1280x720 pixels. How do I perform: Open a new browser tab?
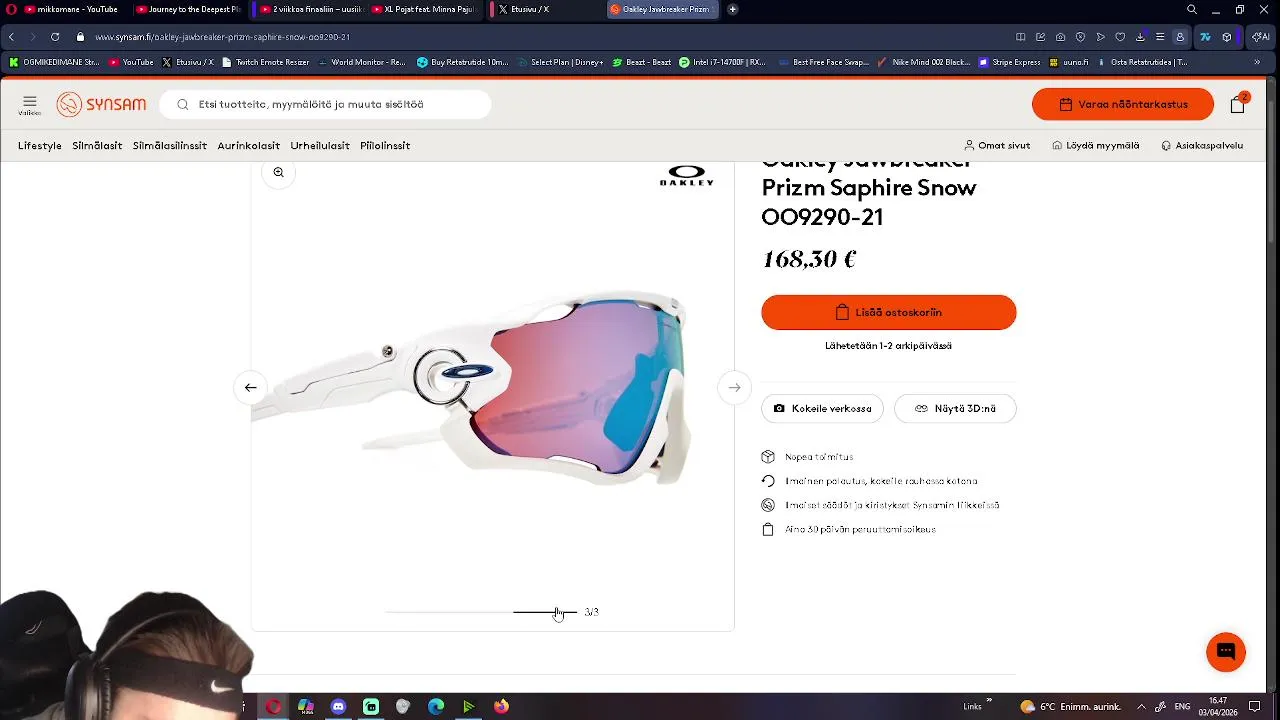pyautogui.click(x=732, y=9)
